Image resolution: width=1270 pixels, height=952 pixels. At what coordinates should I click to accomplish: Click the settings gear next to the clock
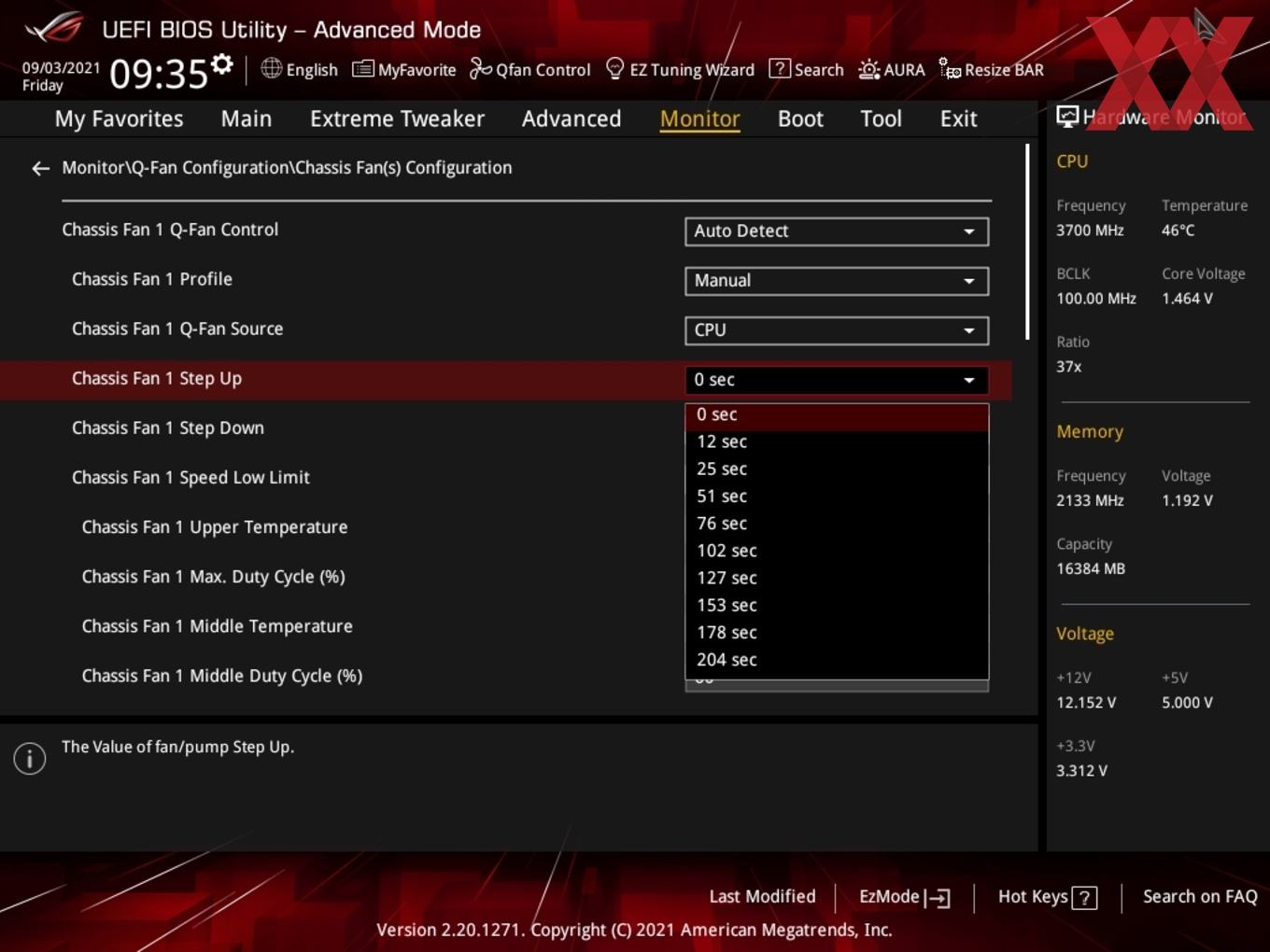222,63
